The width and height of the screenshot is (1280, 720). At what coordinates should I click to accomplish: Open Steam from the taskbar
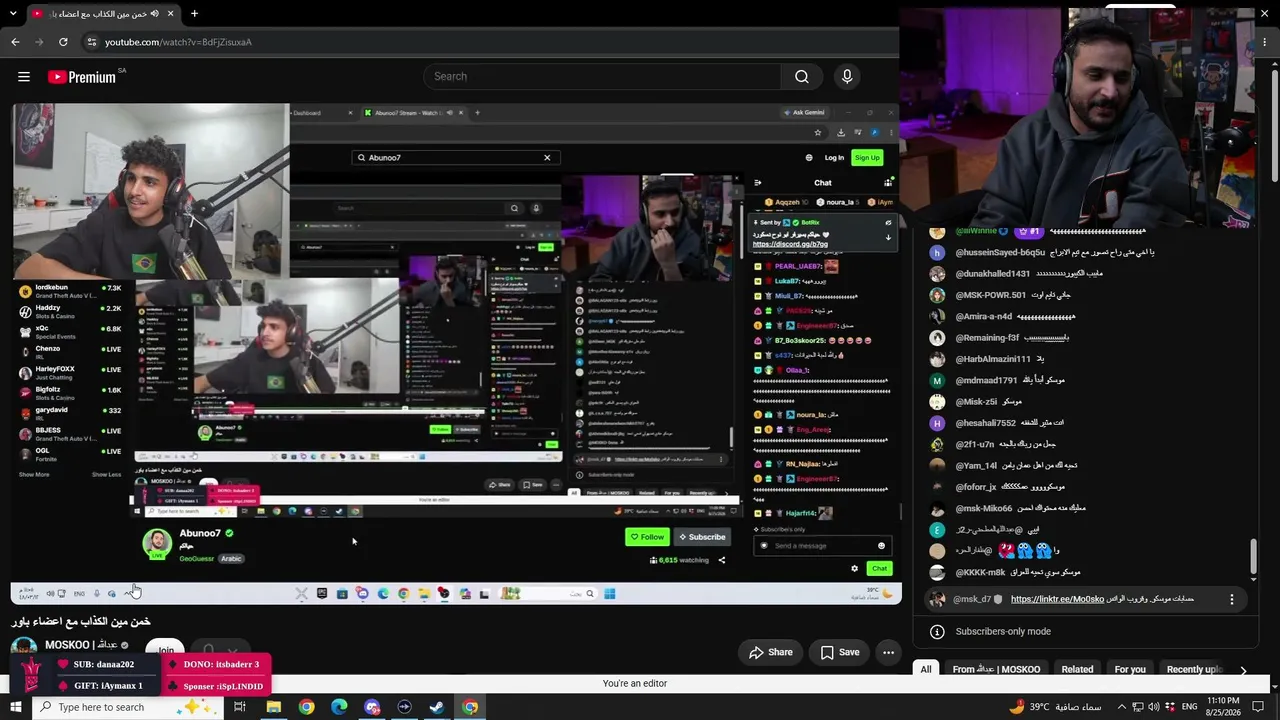pos(437,707)
